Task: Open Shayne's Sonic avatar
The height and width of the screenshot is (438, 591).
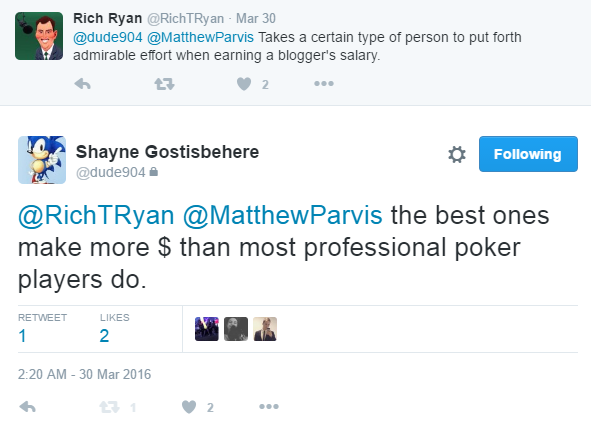Action: (x=42, y=160)
